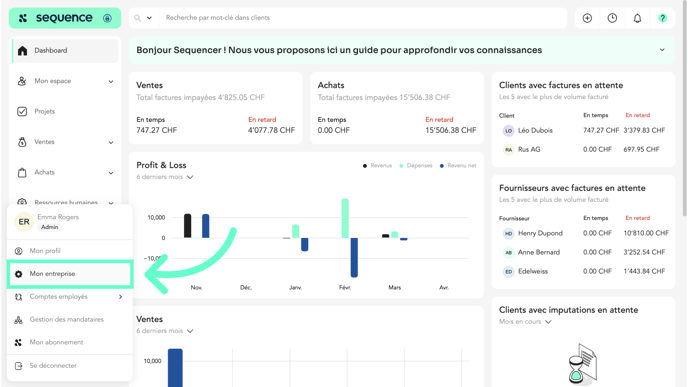Screen dimensions: 688x387
Task: Click the Ventes summary card title
Action: tap(150, 86)
